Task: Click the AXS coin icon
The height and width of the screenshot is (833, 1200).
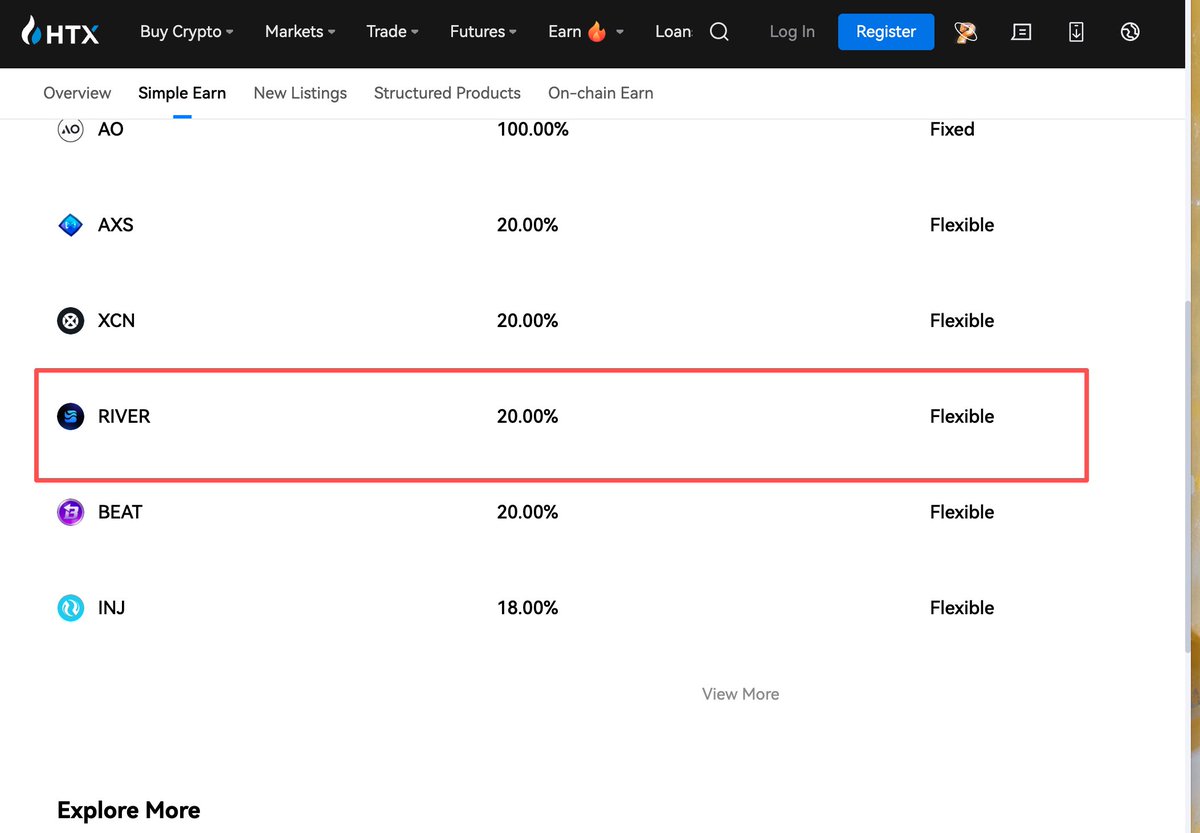Action: click(x=71, y=225)
